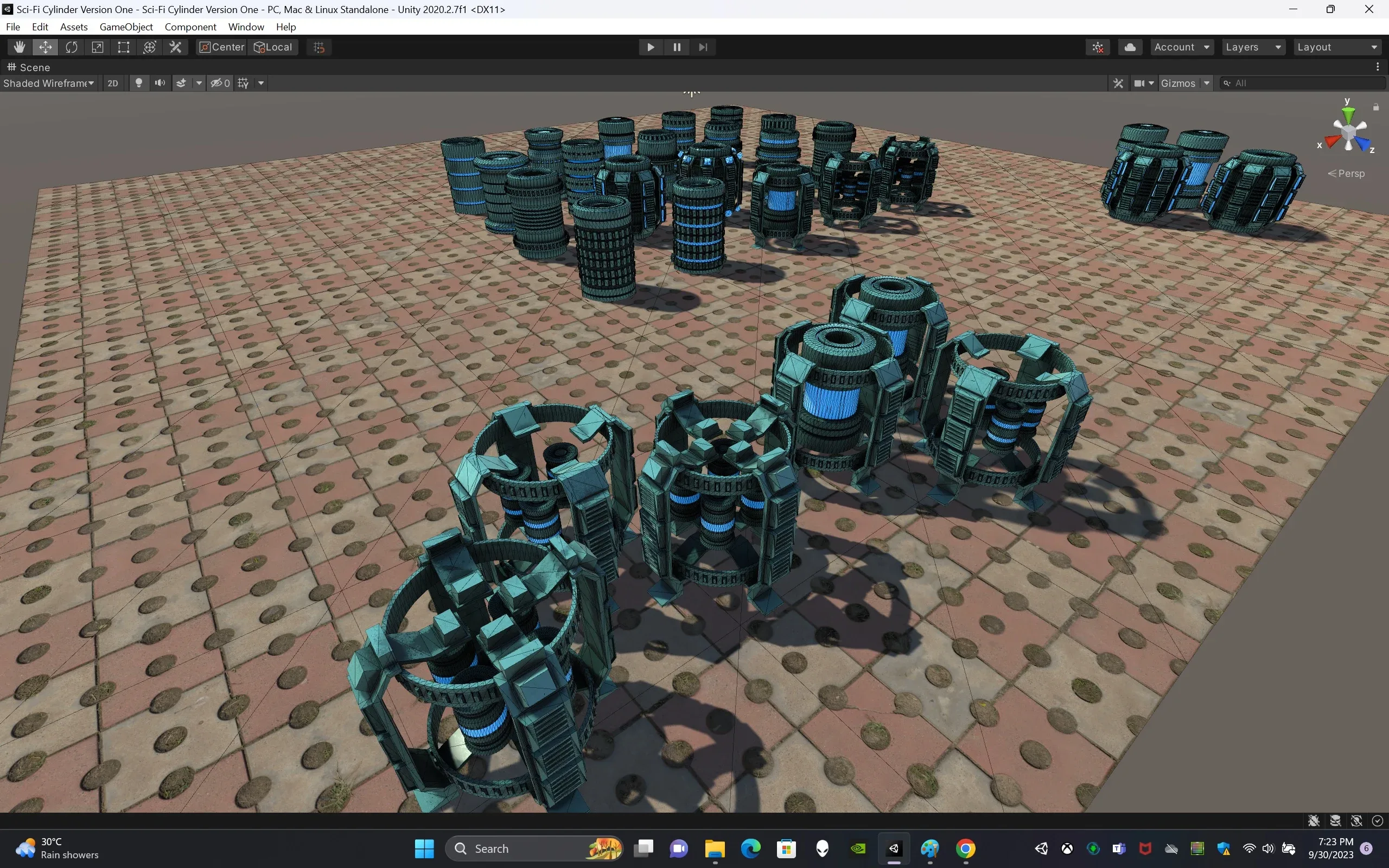Image resolution: width=1389 pixels, height=868 pixels.
Task: Open the Shaded Wireframe draw mode dropdown
Action: tap(48, 82)
